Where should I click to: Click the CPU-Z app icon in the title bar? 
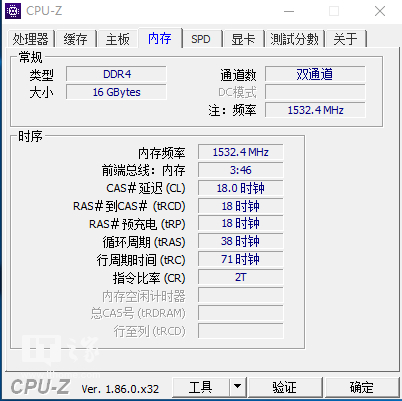pos(13,11)
